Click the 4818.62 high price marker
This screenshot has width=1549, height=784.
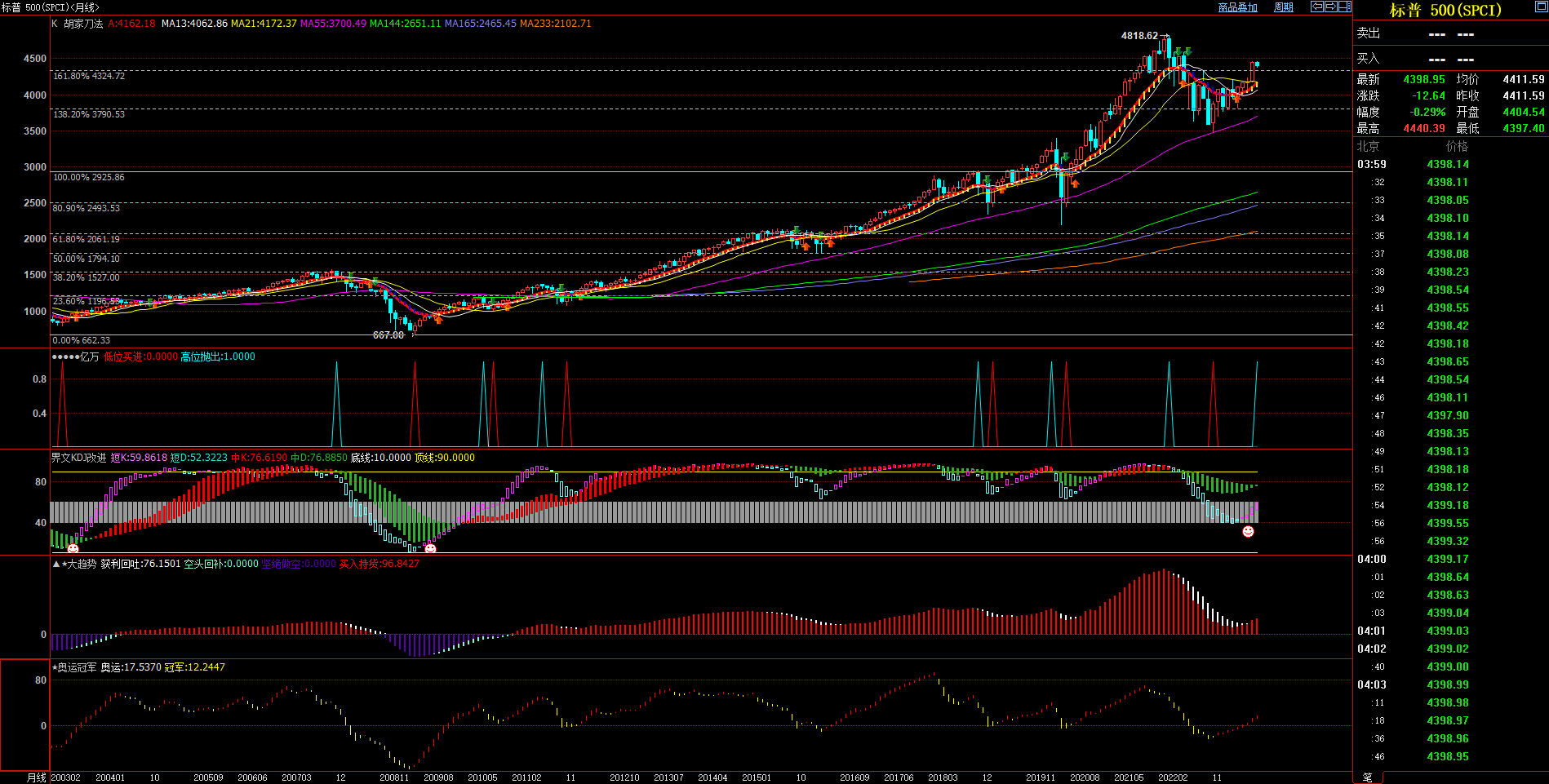(x=1139, y=36)
